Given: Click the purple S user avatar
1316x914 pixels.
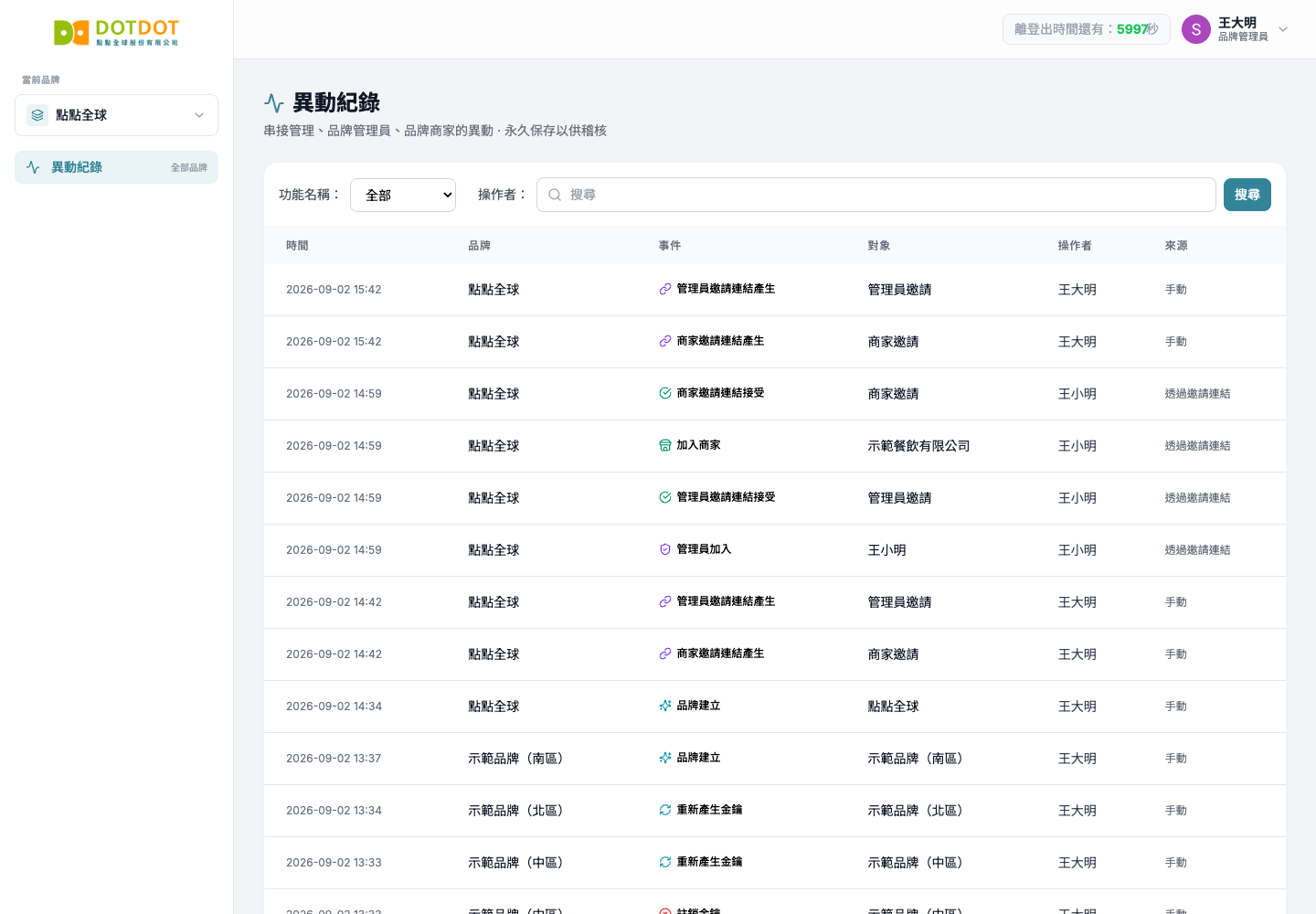Looking at the screenshot, I should (x=1196, y=29).
